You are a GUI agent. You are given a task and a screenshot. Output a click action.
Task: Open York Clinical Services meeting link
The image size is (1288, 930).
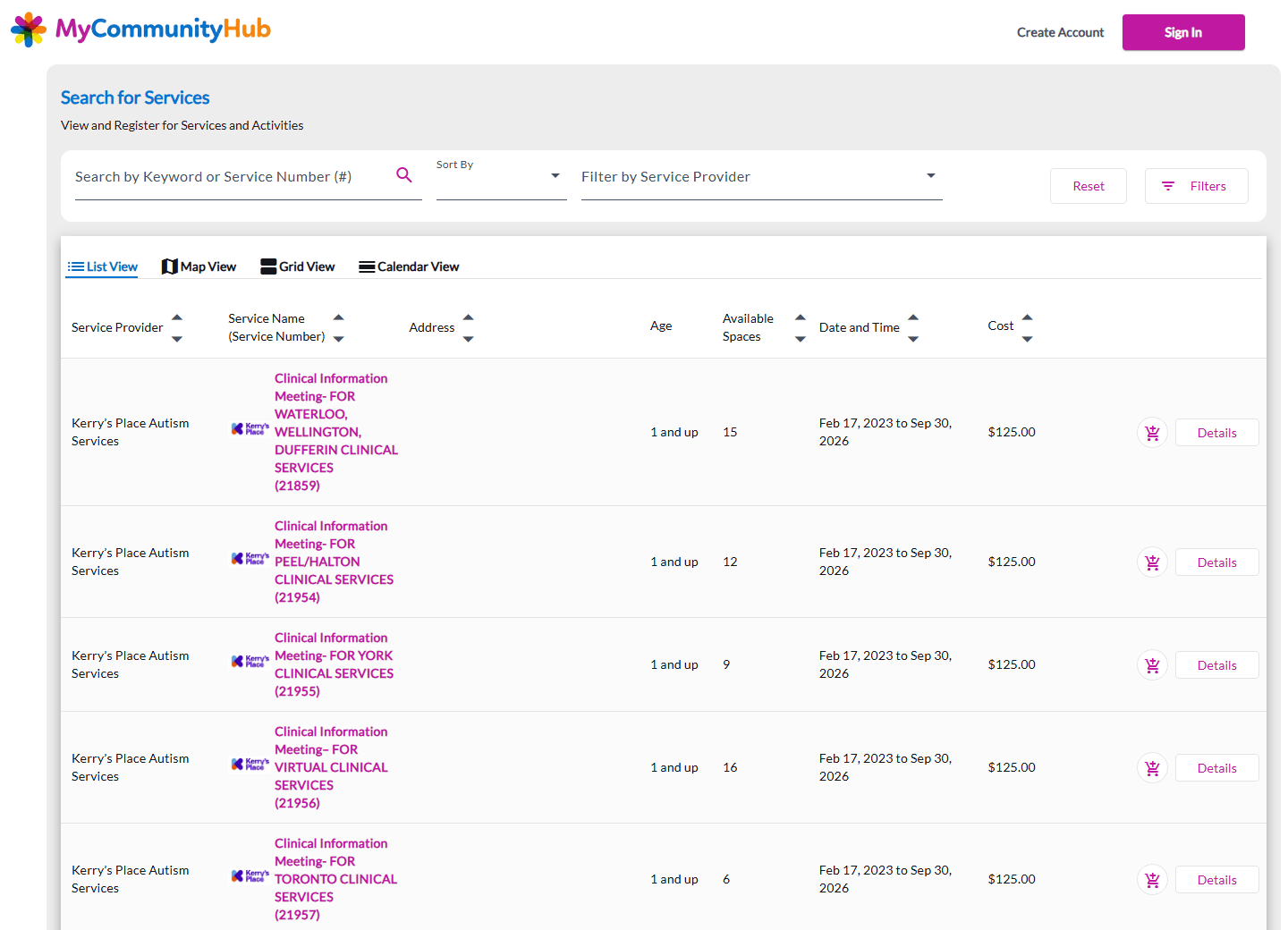click(x=334, y=664)
